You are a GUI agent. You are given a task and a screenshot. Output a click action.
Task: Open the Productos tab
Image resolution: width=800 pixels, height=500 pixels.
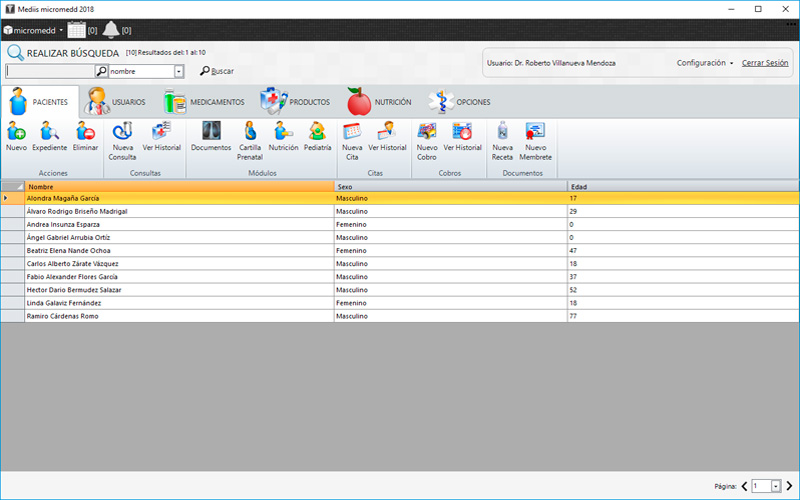[295, 102]
